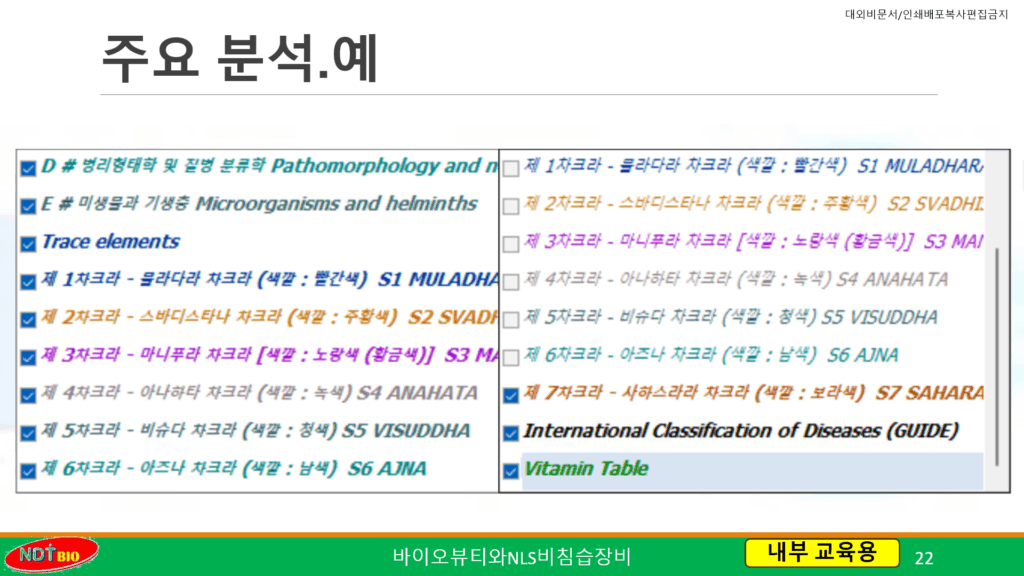Image resolution: width=1024 pixels, height=576 pixels.
Task: Click the 바이오뷰티와NLS비침습장비 footer text
Action: click(x=511, y=557)
